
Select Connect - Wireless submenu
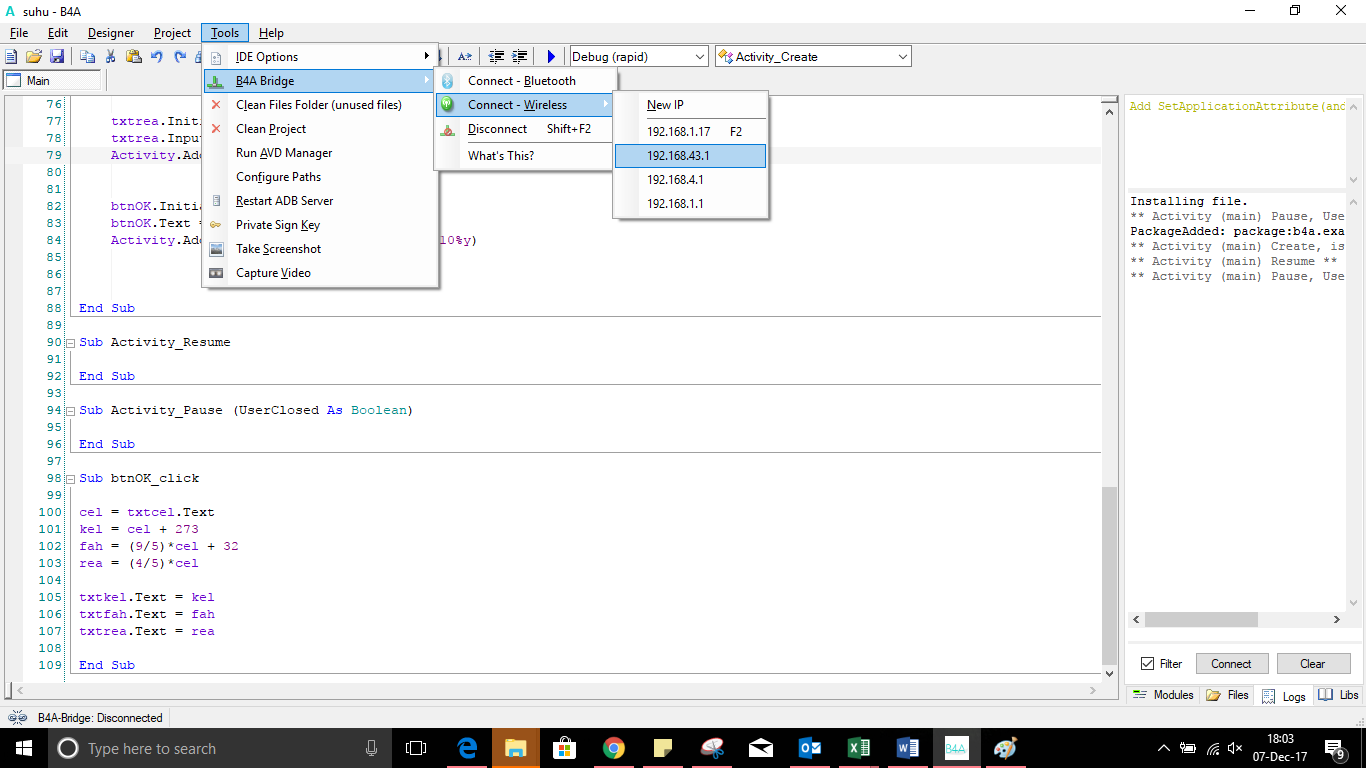526,105
